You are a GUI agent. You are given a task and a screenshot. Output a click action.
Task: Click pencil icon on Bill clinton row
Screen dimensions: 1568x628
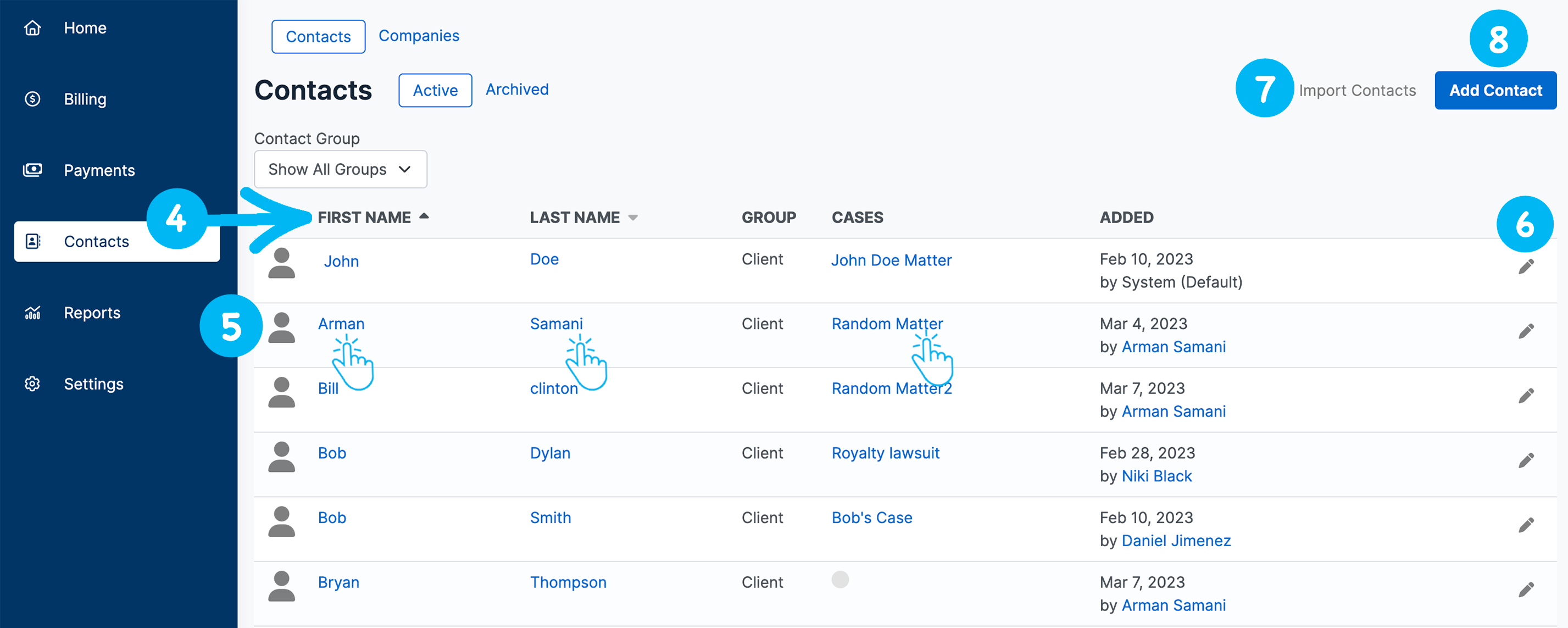pos(1525,396)
